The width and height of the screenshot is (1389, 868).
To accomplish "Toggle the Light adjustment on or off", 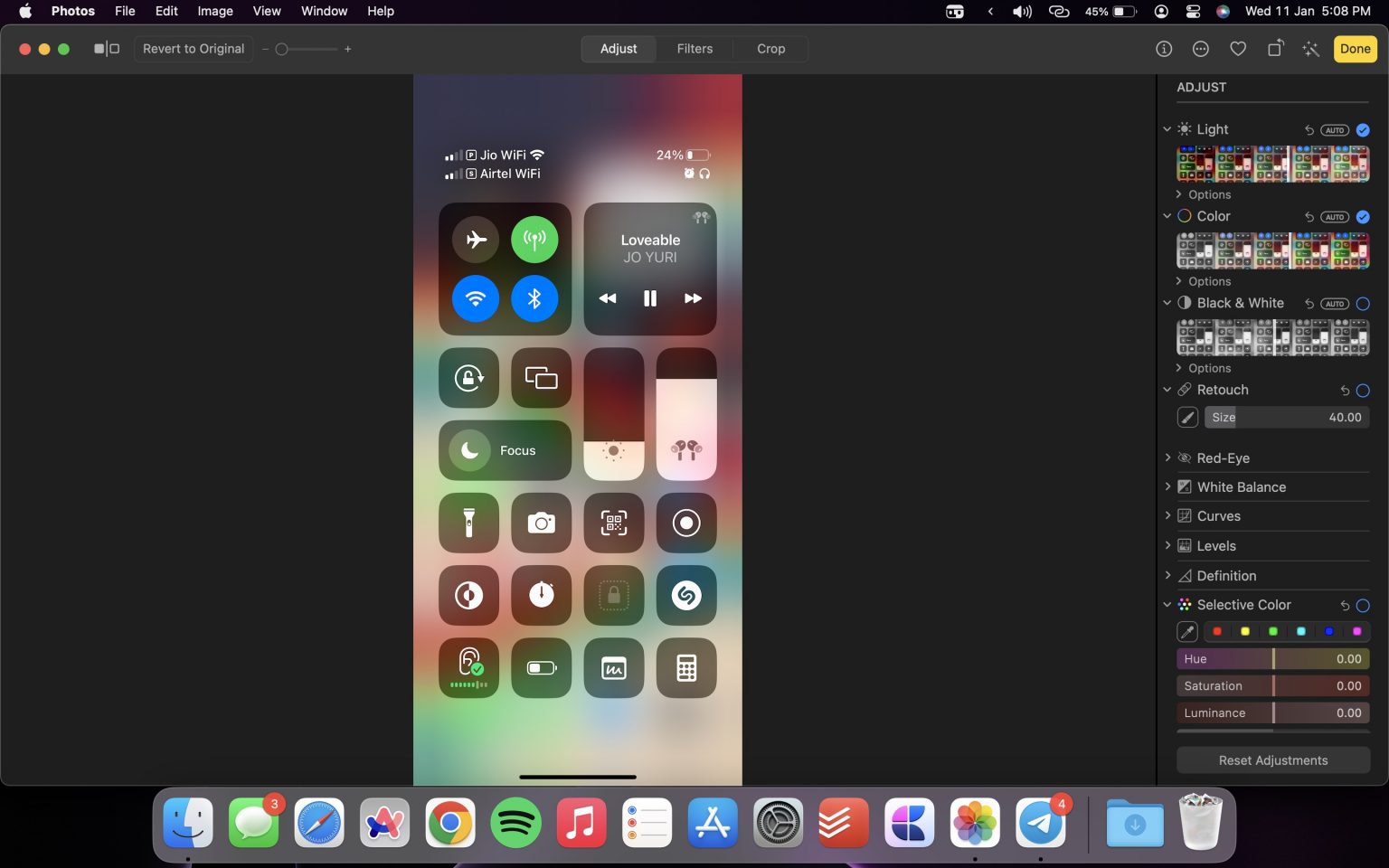I will coord(1364,129).
